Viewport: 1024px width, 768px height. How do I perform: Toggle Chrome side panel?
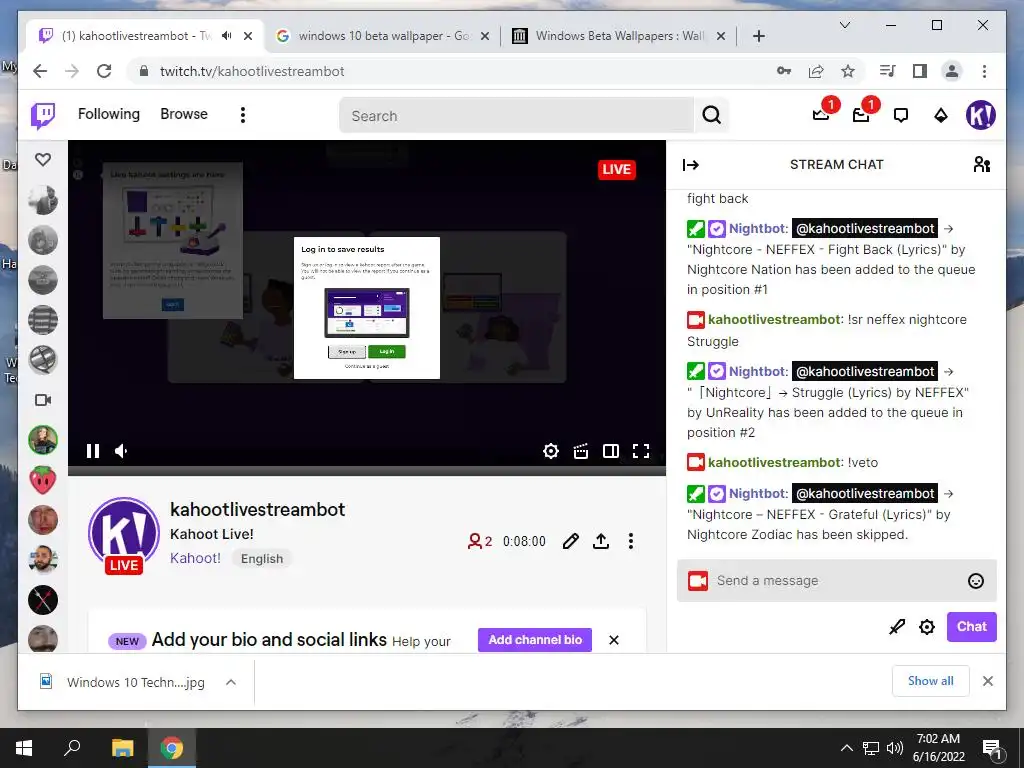pos(920,71)
